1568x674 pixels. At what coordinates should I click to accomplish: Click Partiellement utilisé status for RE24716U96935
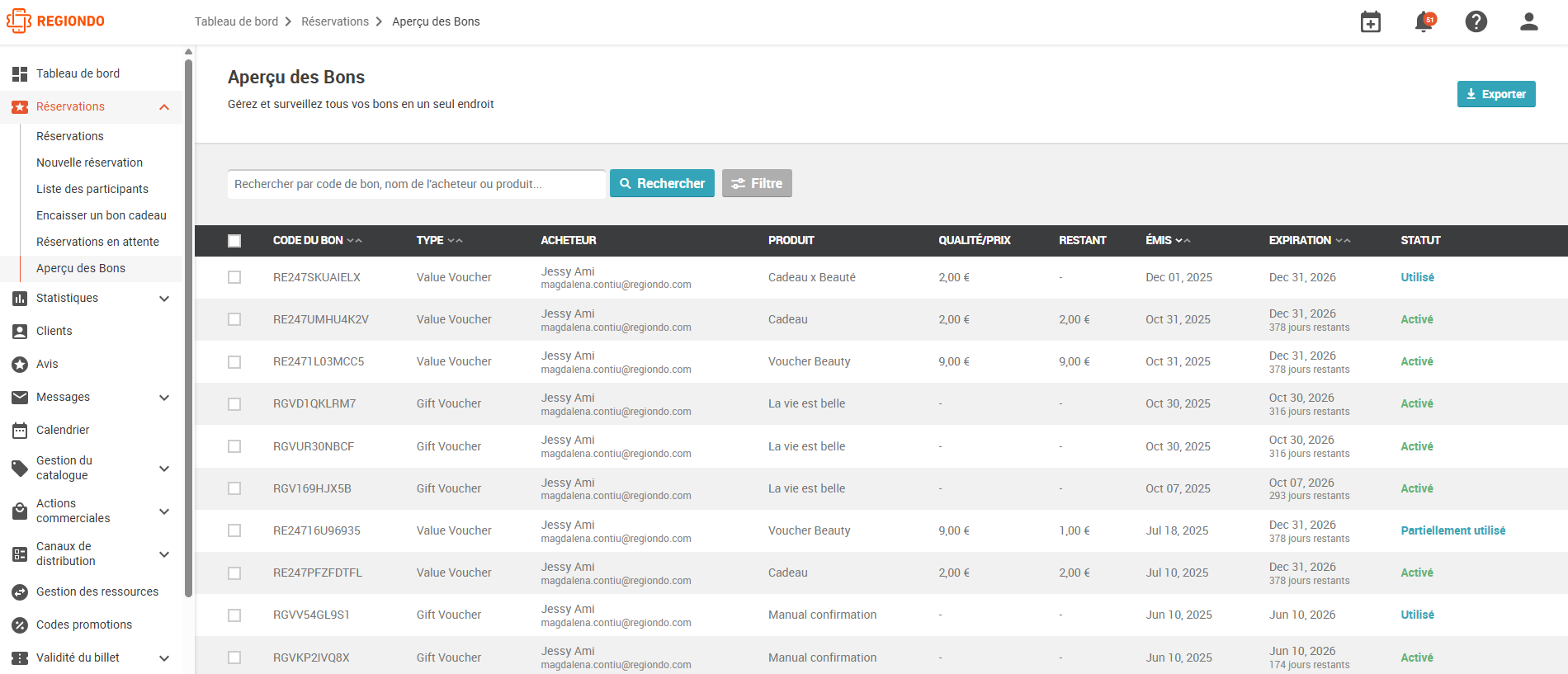1453,530
